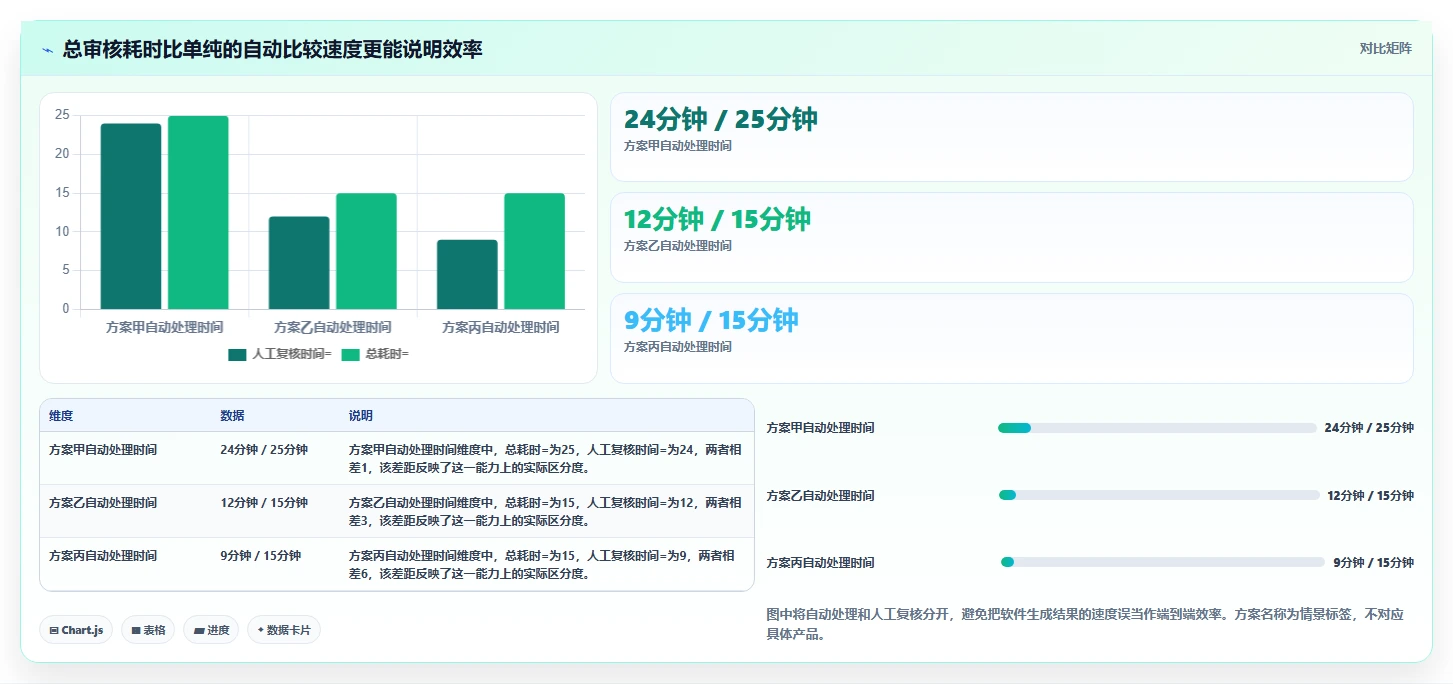Click the chart x-axis label 方案丙自动处理时间
The width and height of the screenshot is (1453, 684).
click(x=501, y=328)
